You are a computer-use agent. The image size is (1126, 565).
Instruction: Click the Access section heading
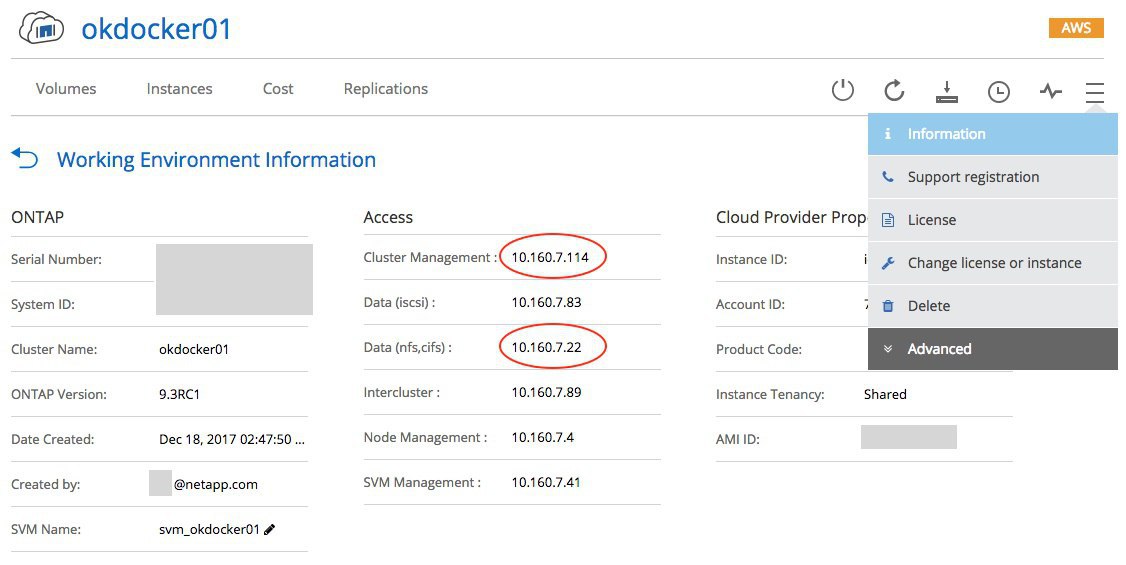point(388,218)
